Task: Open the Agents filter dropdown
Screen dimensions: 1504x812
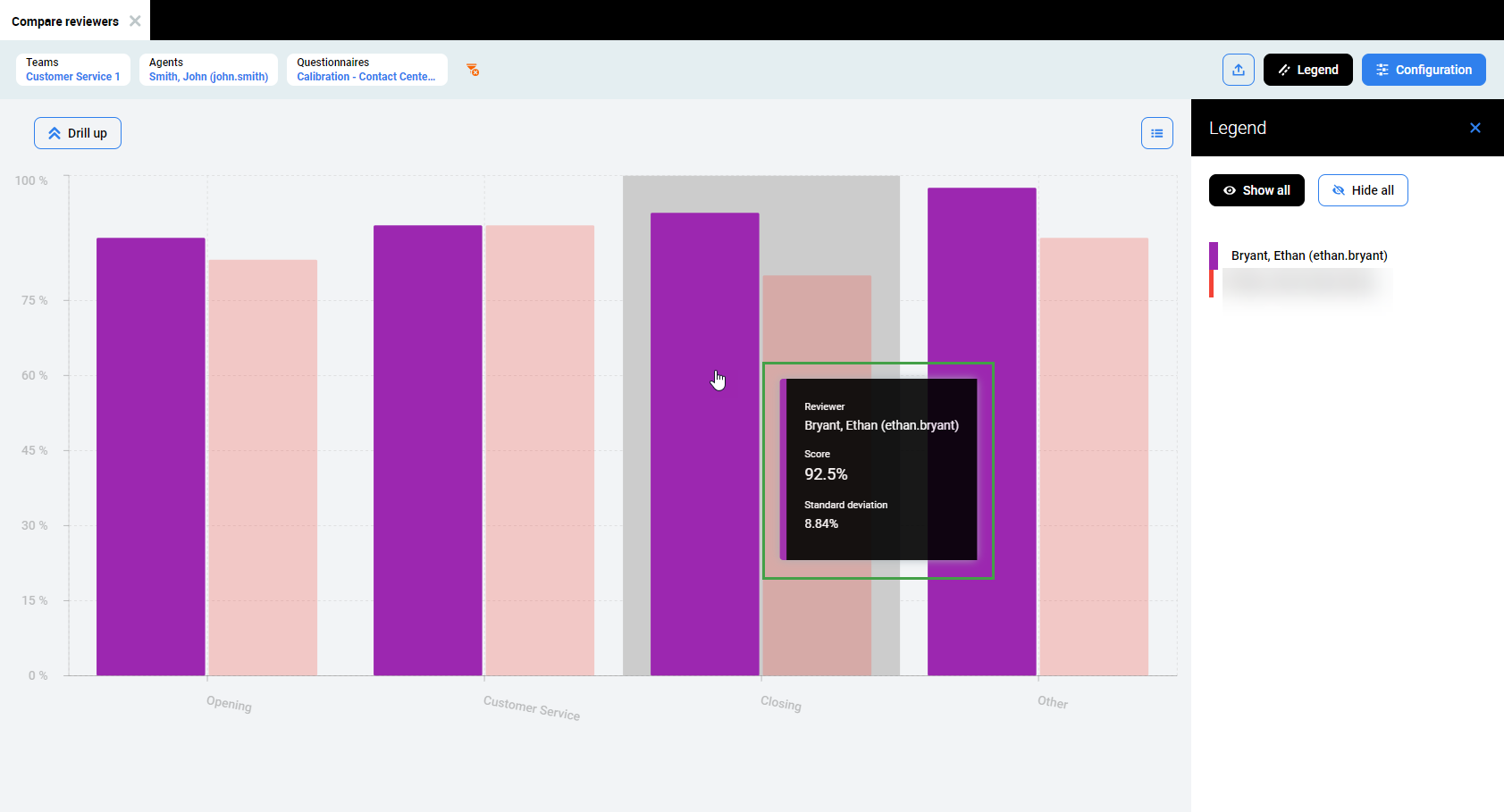Action: [208, 70]
